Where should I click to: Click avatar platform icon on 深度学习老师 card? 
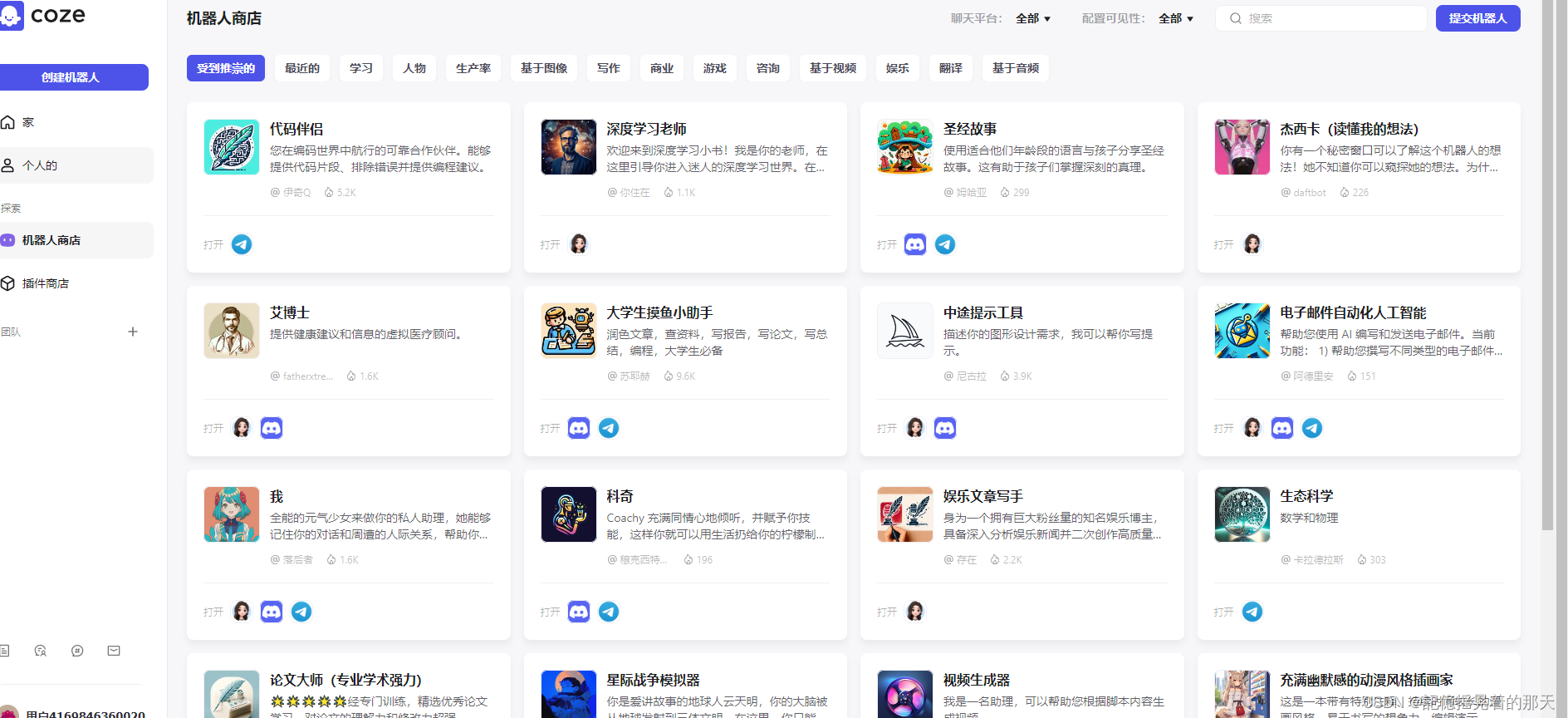click(579, 244)
